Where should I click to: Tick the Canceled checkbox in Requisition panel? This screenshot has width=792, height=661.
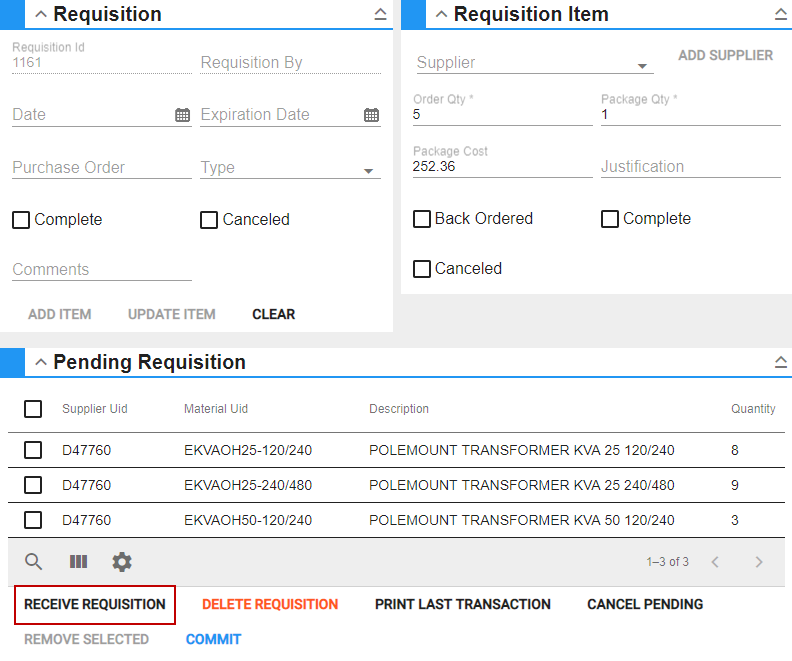(x=209, y=220)
